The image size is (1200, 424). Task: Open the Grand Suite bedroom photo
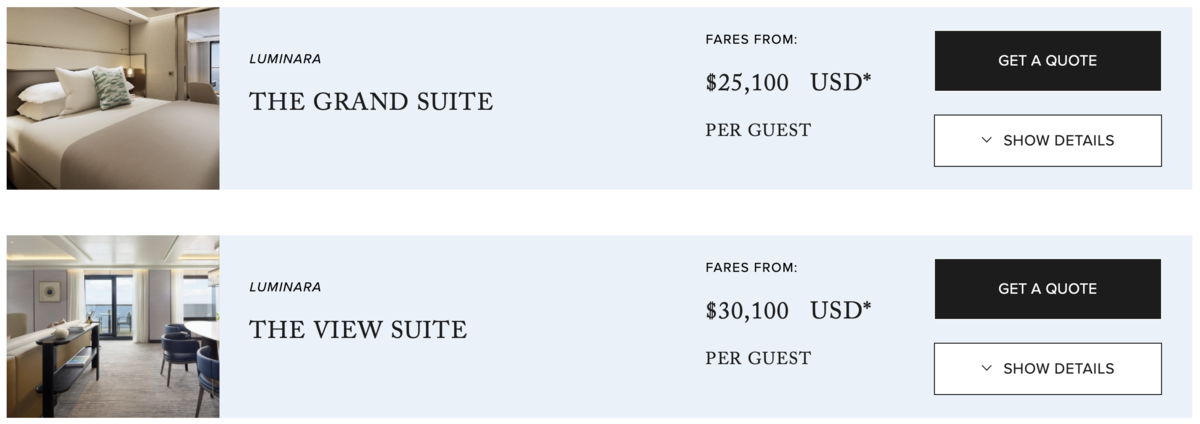[x=113, y=98]
